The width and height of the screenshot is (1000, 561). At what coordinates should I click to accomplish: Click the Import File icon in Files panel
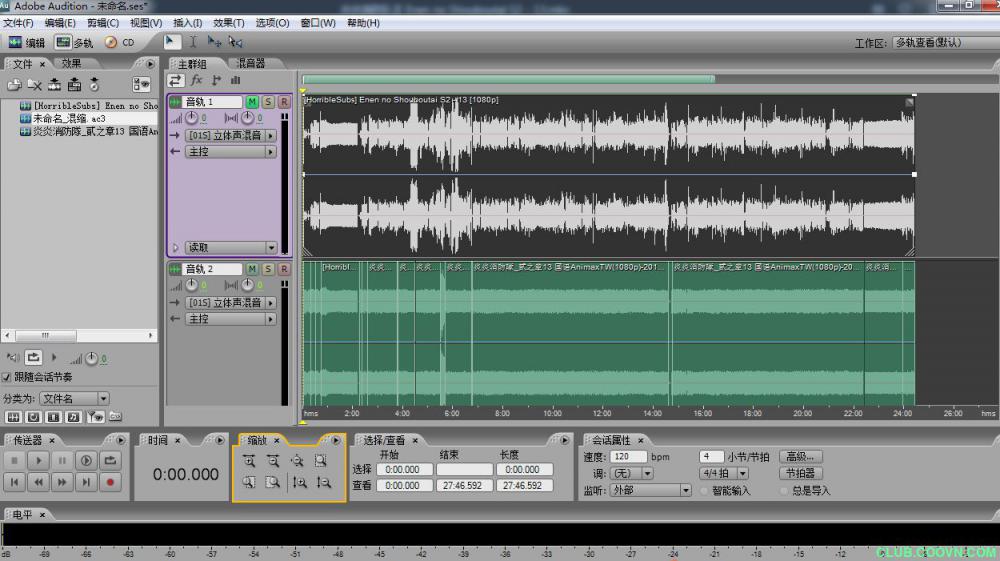coord(14,85)
